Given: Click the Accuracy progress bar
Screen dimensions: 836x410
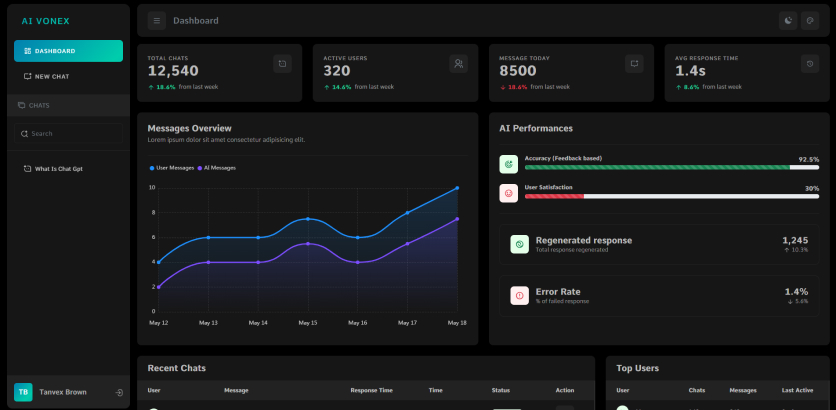Looking at the screenshot, I should click(x=672, y=167).
